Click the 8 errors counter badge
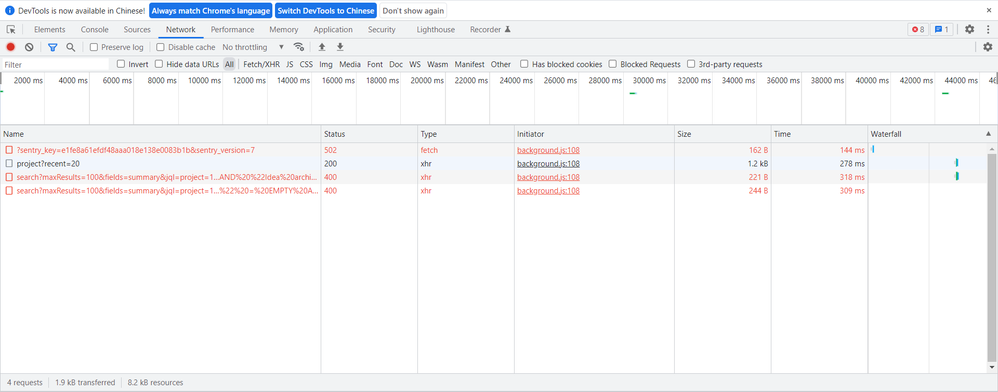The image size is (998, 392). 917,29
